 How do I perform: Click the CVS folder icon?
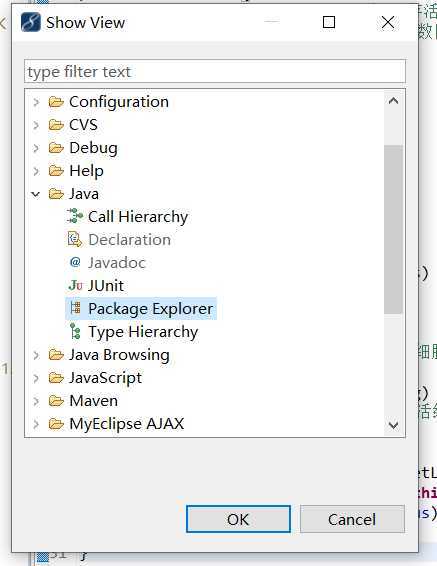tap(56, 125)
